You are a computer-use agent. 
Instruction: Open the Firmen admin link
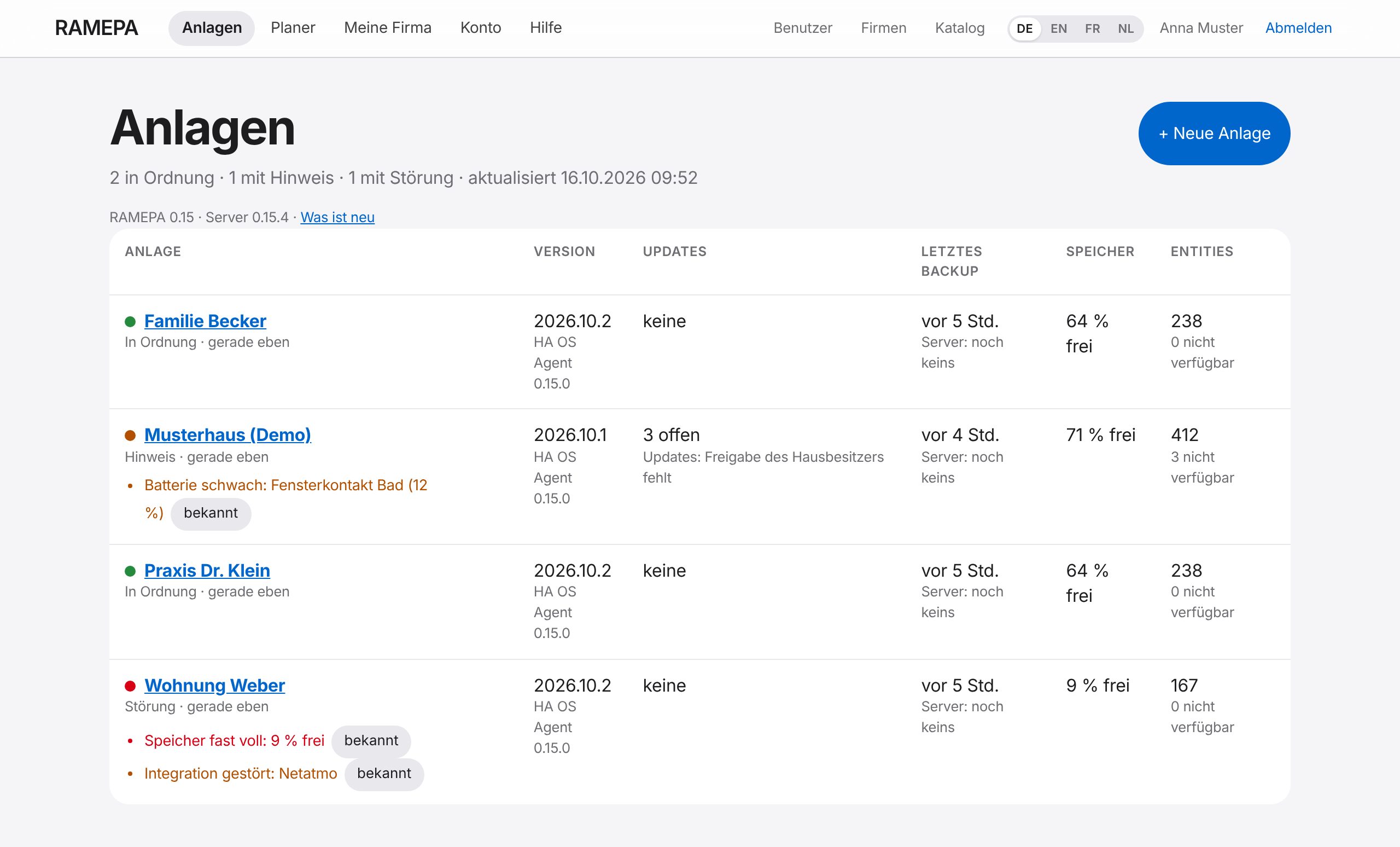tap(884, 28)
